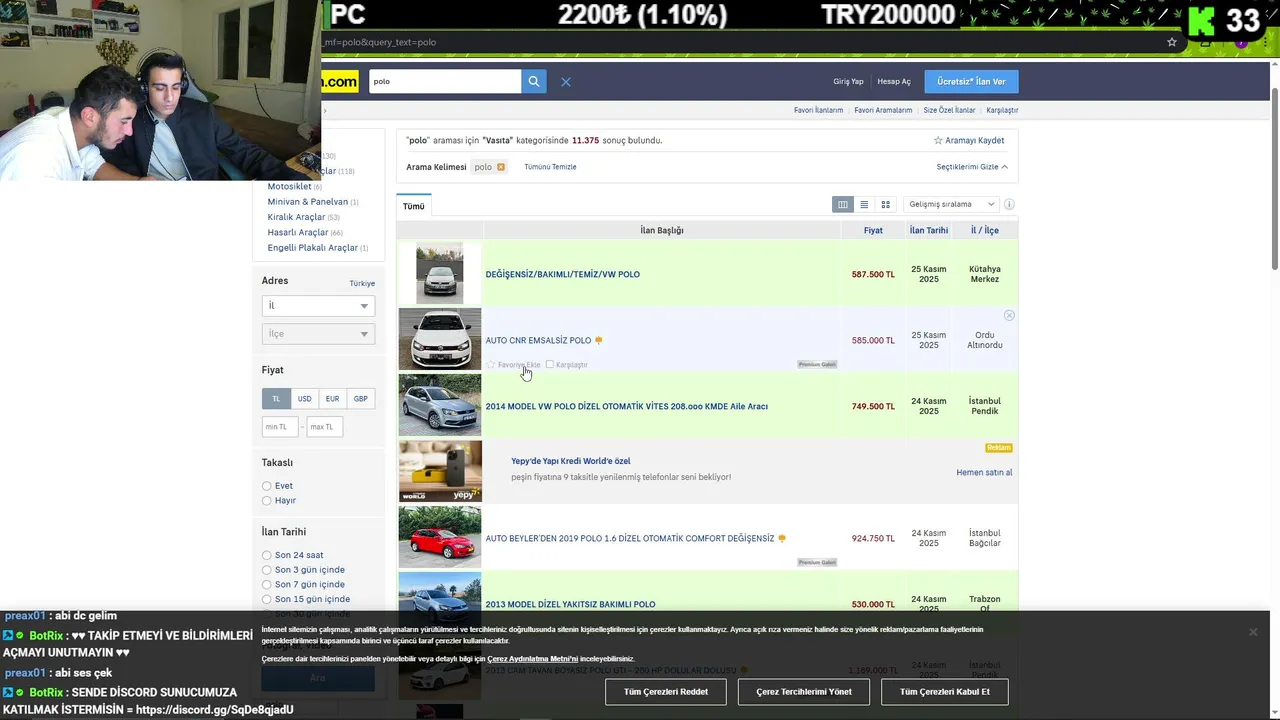Open Kiralık Araçlar category
The width and height of the screenshot is (1280, 720).
point(296,217)
